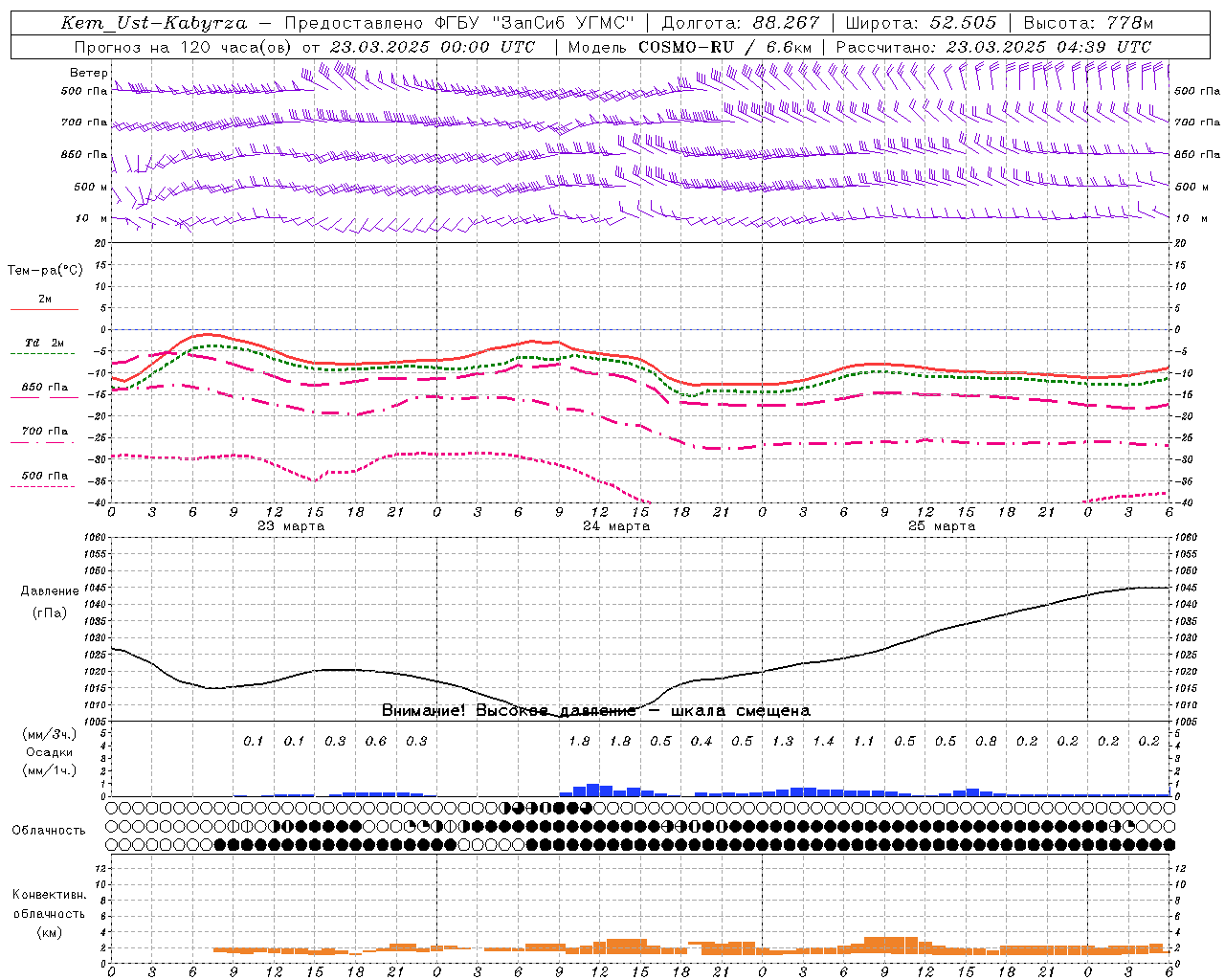
Task: Click the (гПа) pressure unit label
Action: (x=49, y=613)
